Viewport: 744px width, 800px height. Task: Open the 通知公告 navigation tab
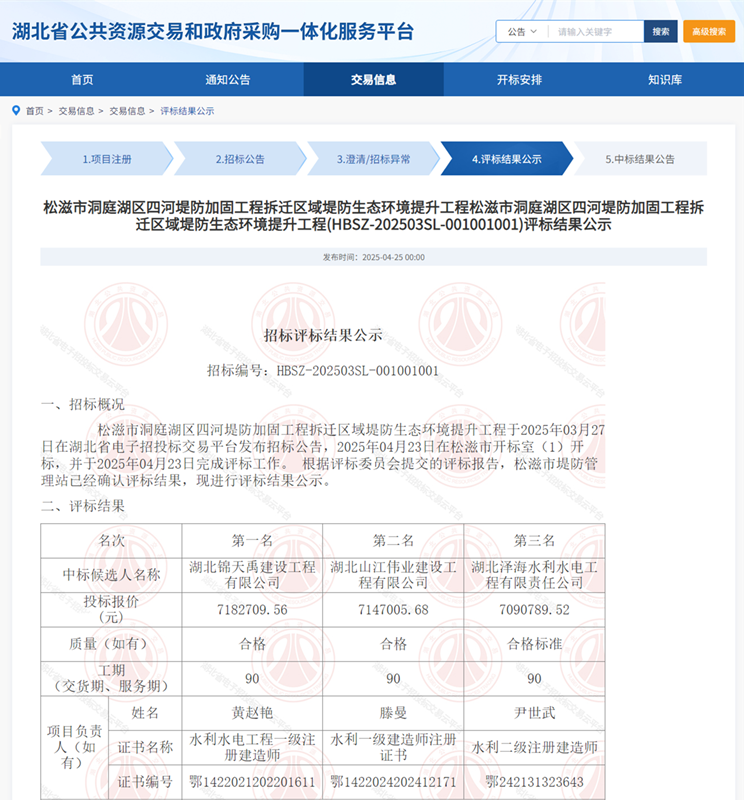(228, 80)
